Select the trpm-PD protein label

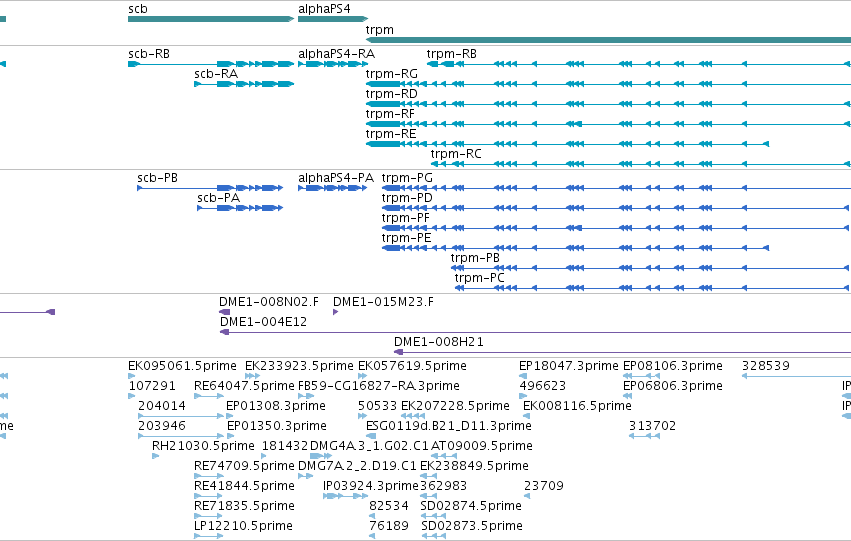pos(407,198)
